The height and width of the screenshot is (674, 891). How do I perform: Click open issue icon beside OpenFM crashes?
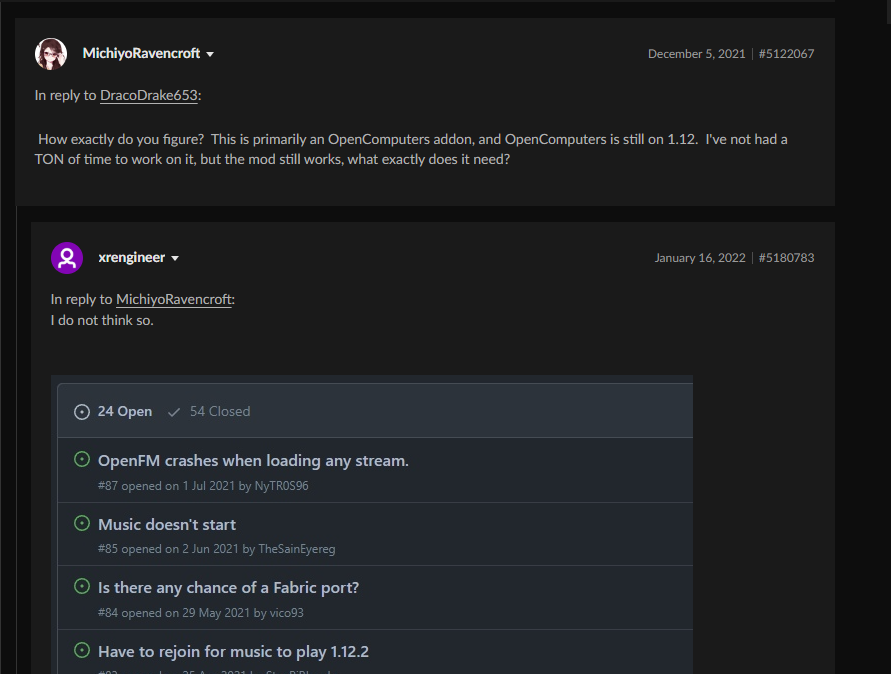click(x=82, y=460)
